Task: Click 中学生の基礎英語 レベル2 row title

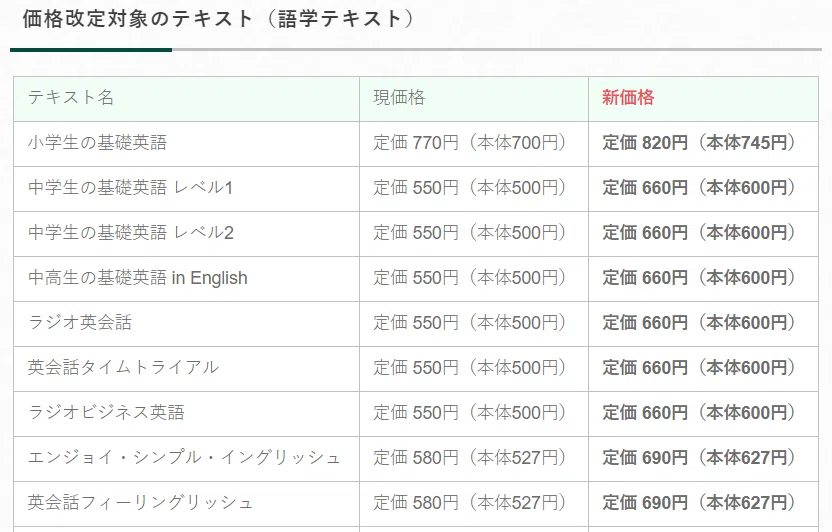Action: click(131, 233)
